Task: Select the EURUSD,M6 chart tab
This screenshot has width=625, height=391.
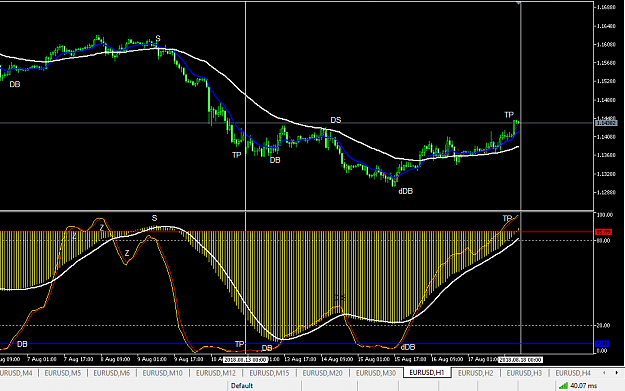Action: click(x=112, y=373)
